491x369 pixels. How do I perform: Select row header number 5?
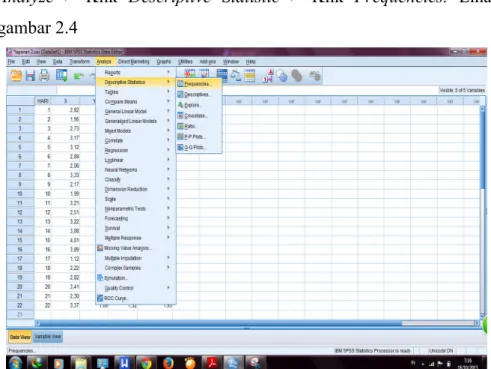(x=20, y=147)
